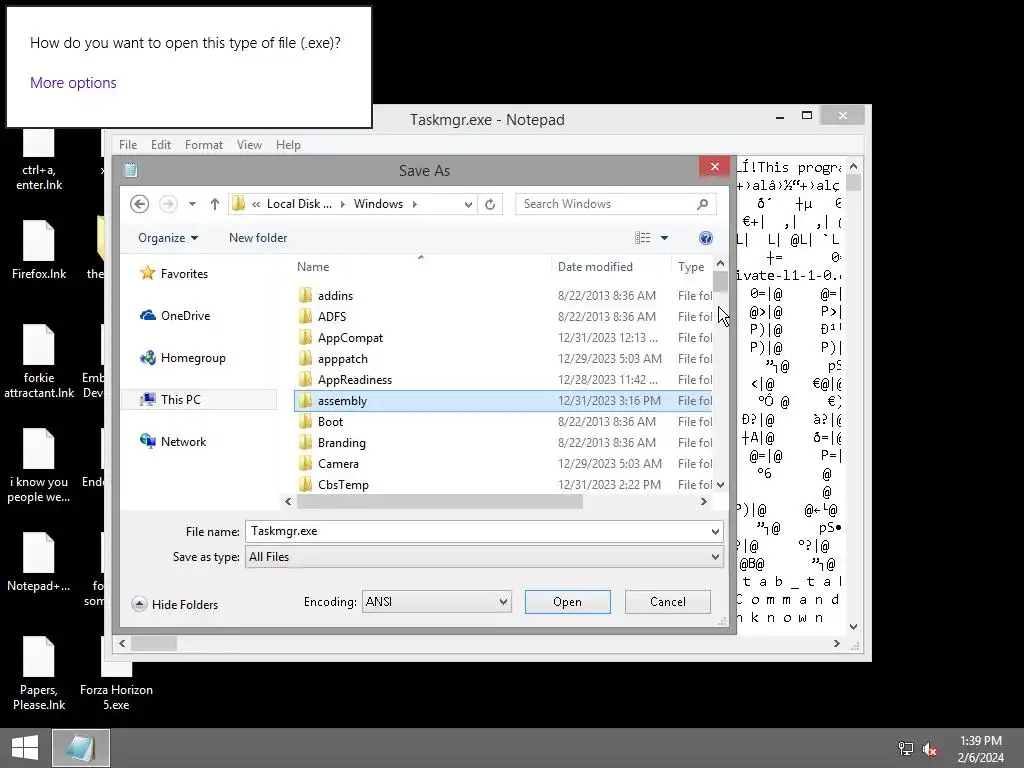
Task: Select forkie attractant.lnk desktop icon
Action: coord(39,362)
